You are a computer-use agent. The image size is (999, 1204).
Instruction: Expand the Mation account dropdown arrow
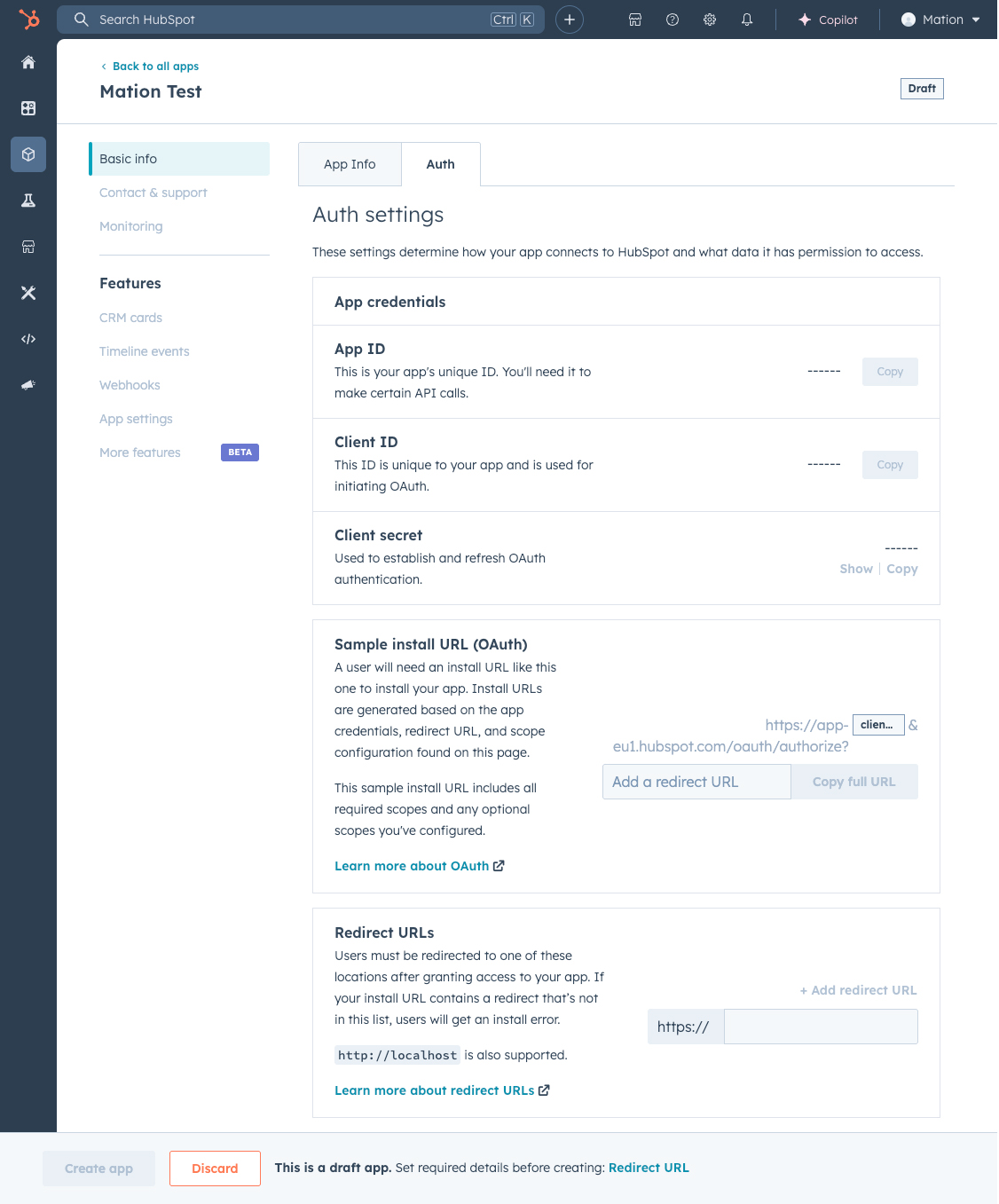tap(976, 20)
